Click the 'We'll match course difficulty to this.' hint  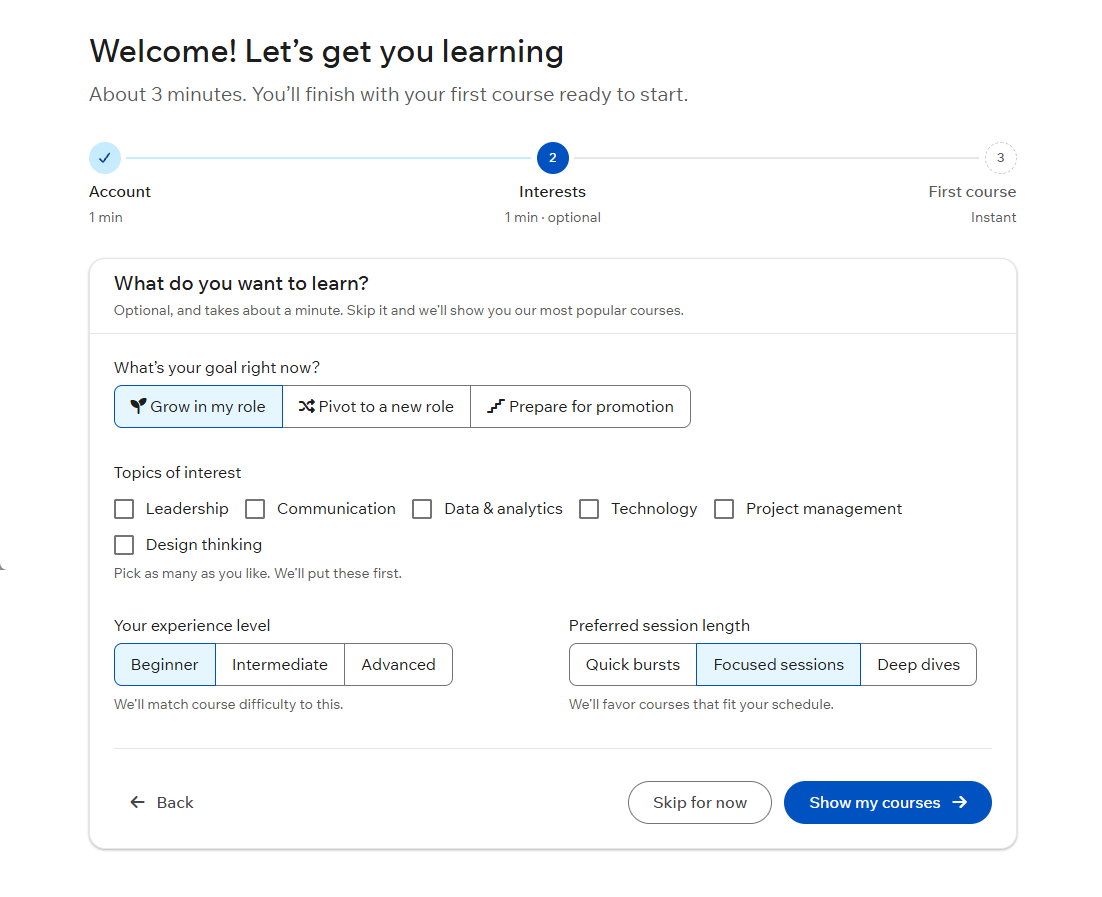point(229,704)
